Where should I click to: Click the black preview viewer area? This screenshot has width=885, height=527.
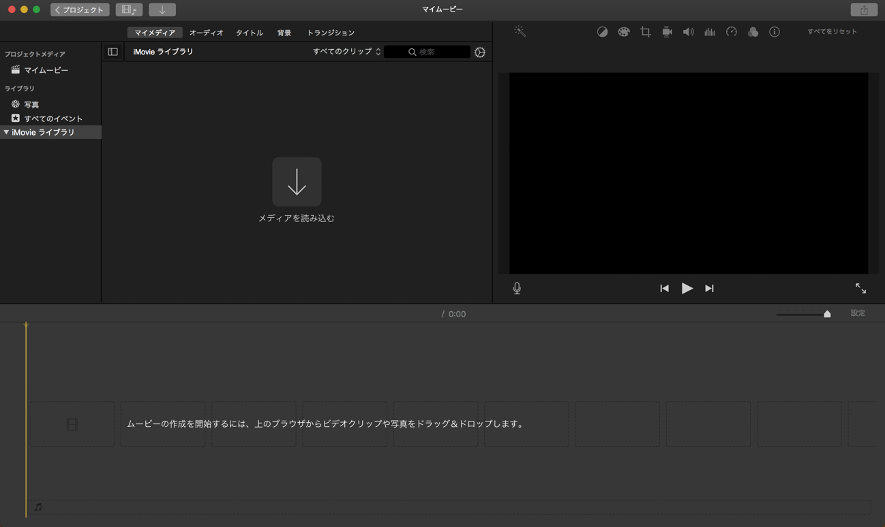click(x=689, y=173)
